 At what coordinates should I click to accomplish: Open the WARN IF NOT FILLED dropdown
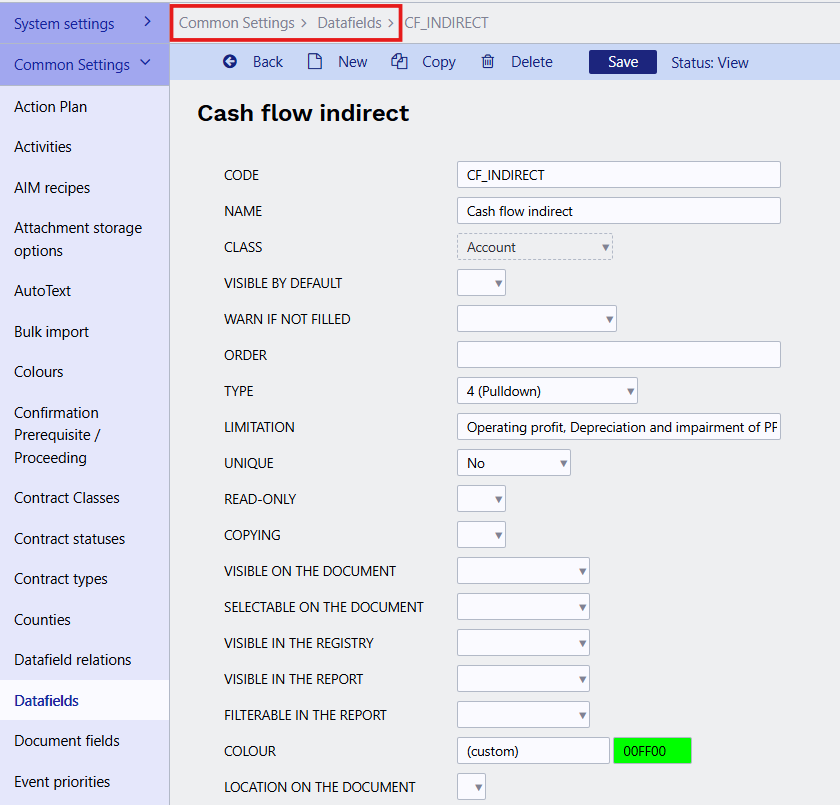coord(536,319)
